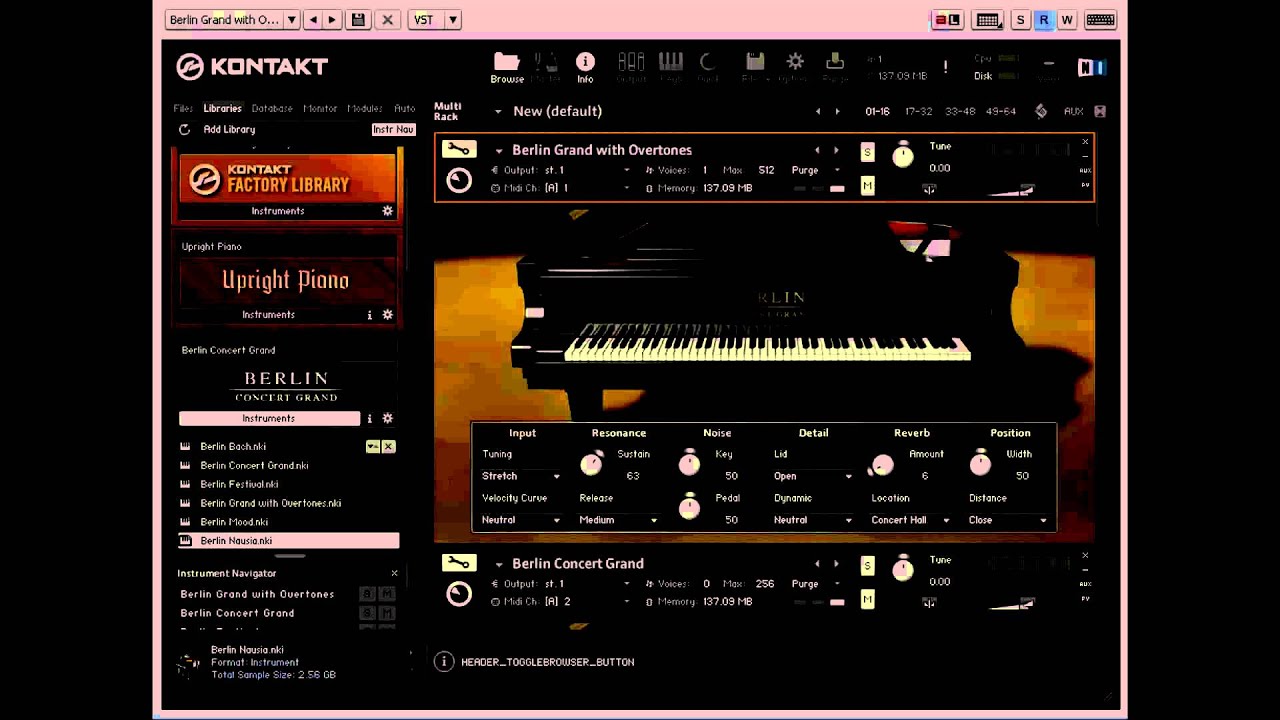This screenshot has height=720, width=1280.
Task: Click Instruments button under Upright Piano
Action: [x=268, y=315]
